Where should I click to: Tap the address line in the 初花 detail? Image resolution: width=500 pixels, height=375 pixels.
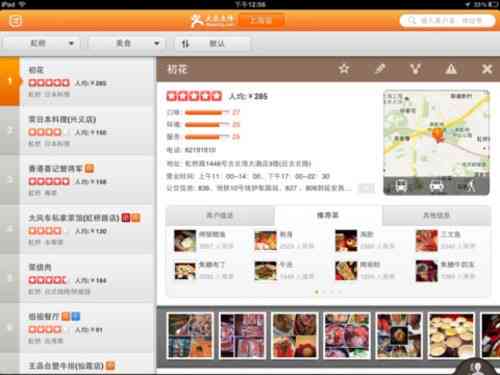point(239,163)
